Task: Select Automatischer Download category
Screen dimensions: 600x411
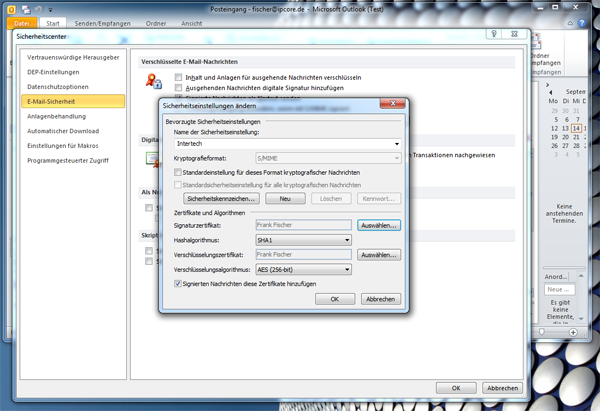Action: point(73,131)
